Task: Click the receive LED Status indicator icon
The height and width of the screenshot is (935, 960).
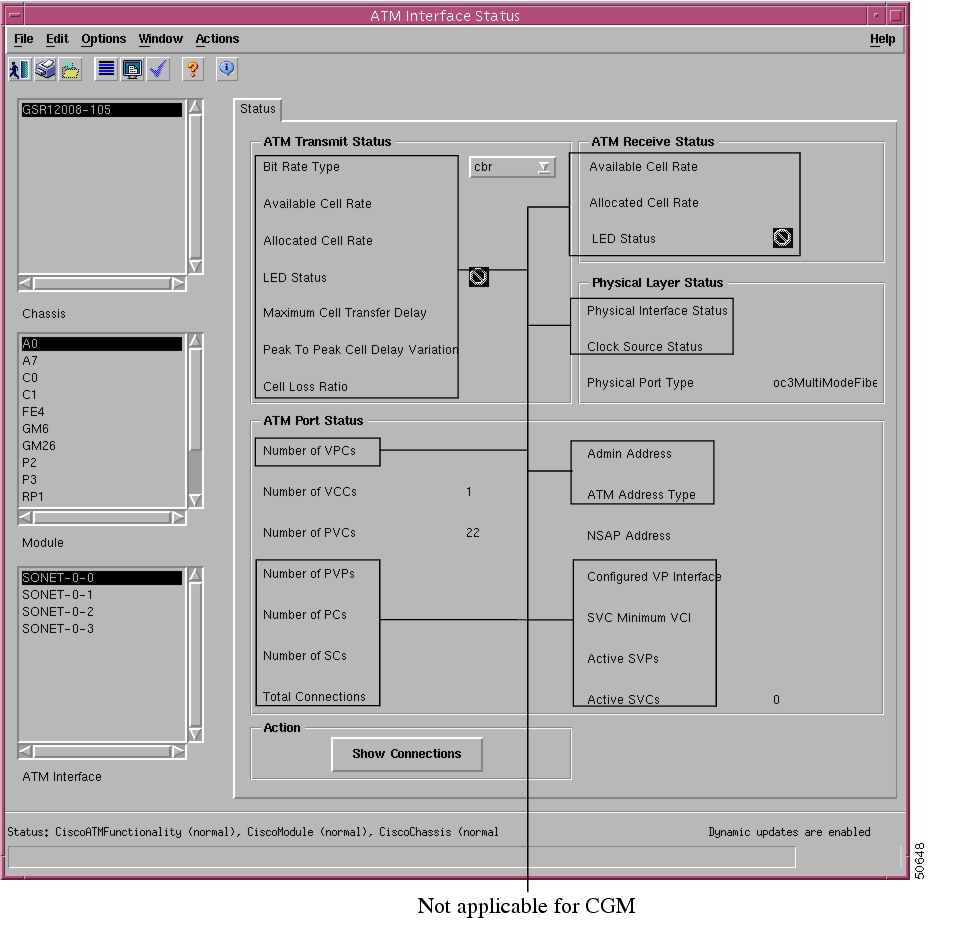Action: click(782, 238)
